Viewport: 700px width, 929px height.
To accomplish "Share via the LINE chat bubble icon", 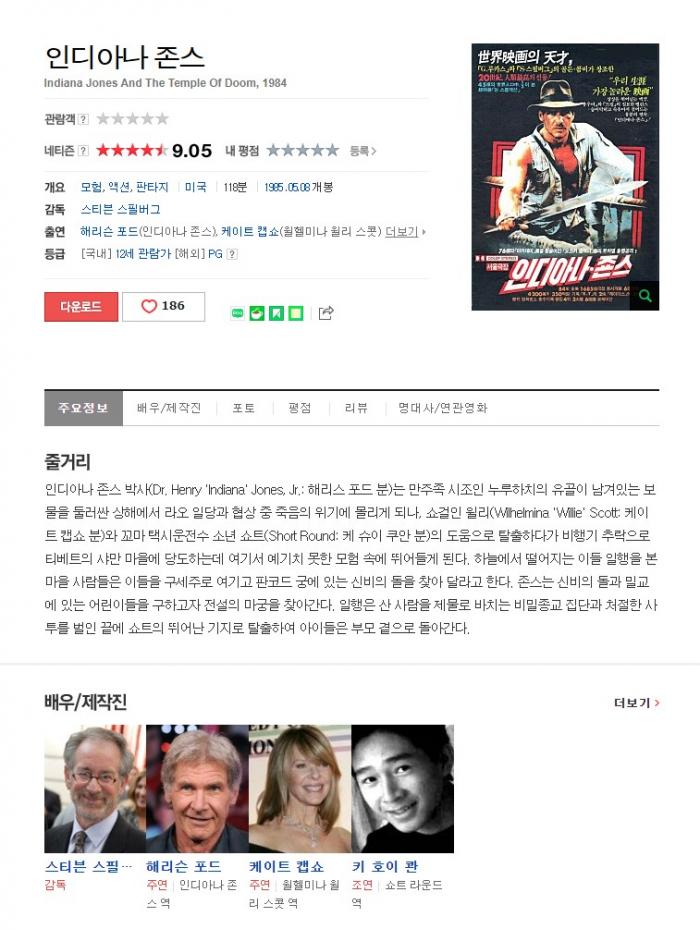I will point(238,313).
